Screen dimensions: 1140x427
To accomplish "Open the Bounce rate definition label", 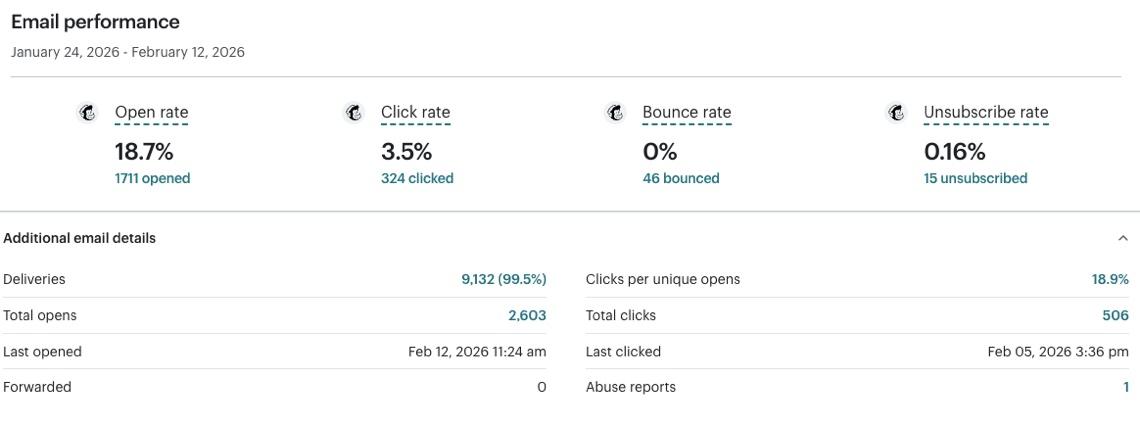I will point(686,113).
